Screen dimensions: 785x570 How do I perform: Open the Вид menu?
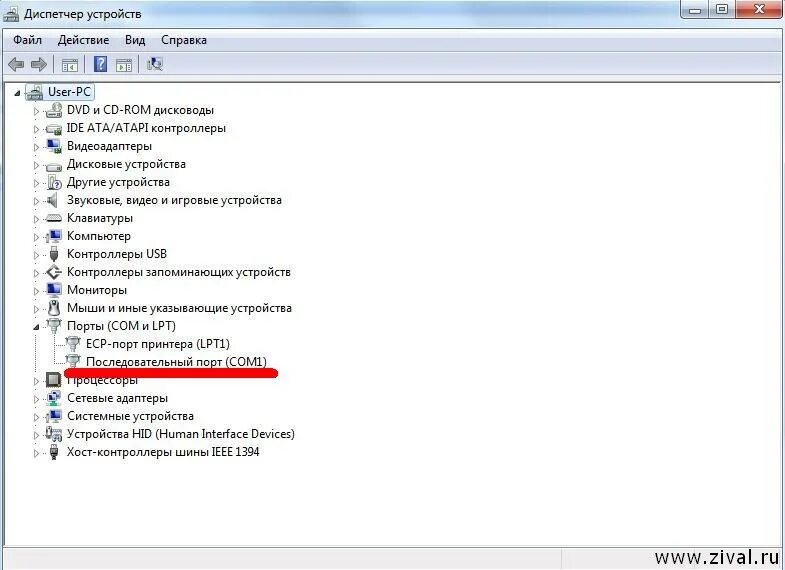[x=135, y=40]
